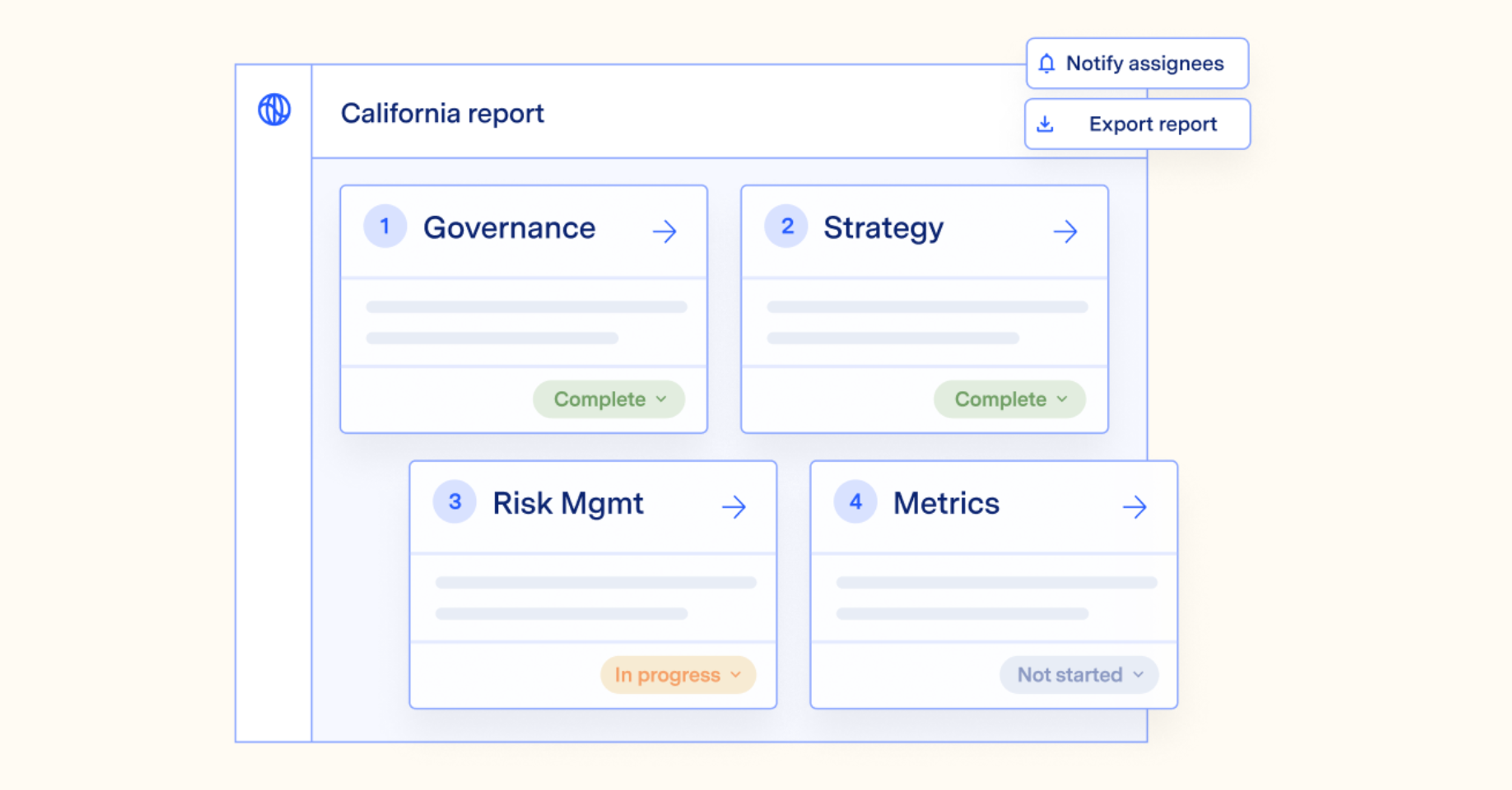Click the download icon on Export report
The height and width of the screenshot is (790, 1512).
pyautogui.click(x=1045, y=124)
